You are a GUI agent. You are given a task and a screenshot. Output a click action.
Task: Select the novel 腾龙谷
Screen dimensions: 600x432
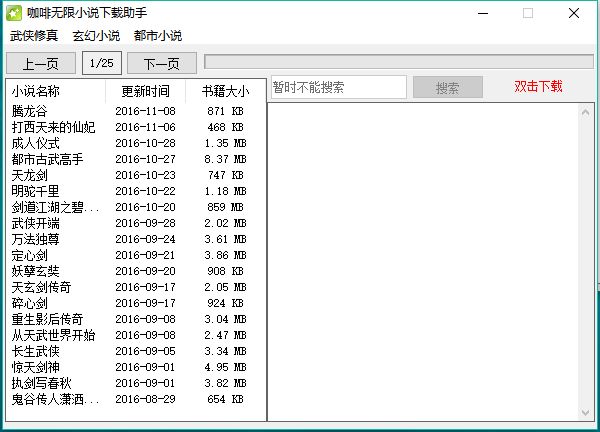click(x=29, y=111)
